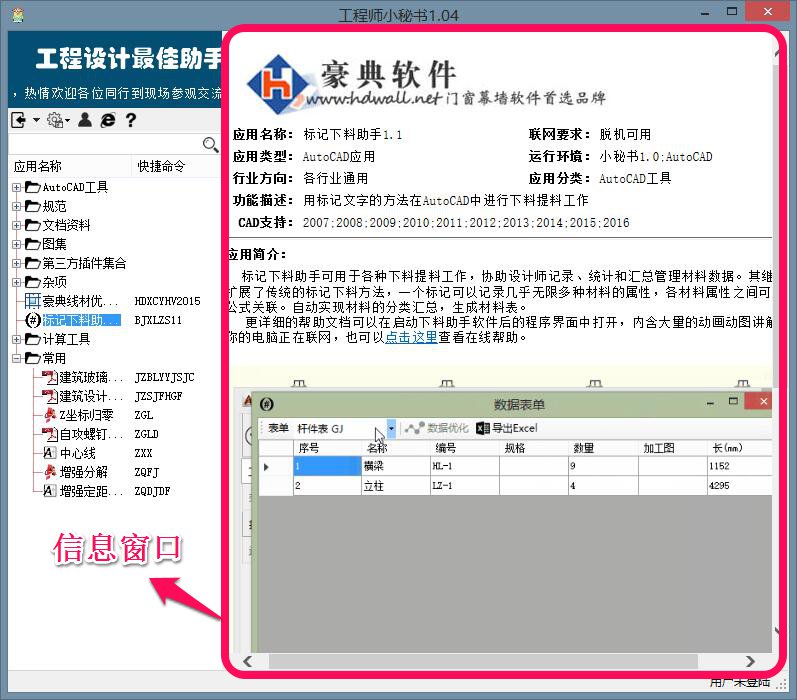
Task: Click the Z坐标归零 tool icon
Action: pos(49,415)
